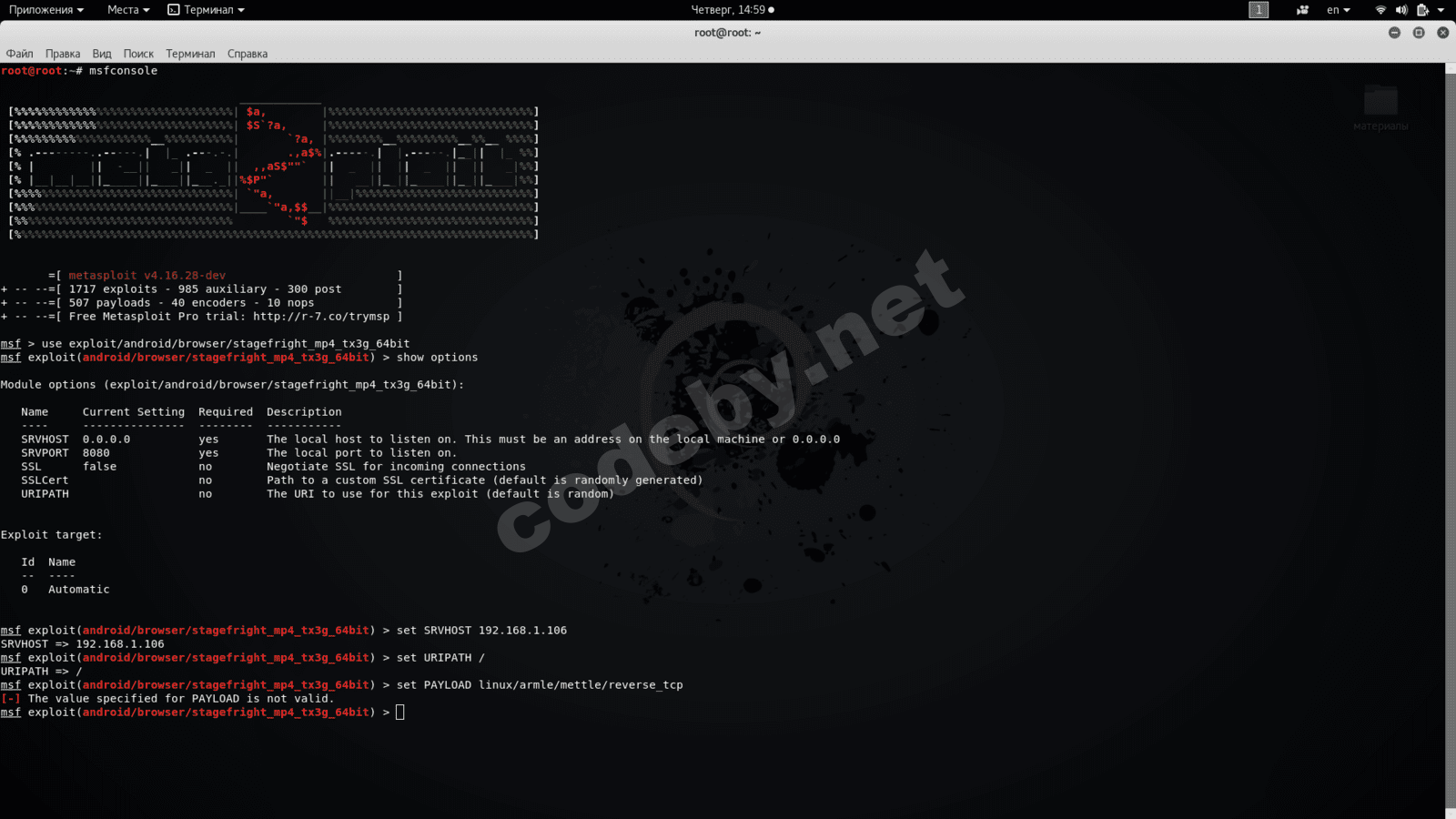Click the Module options heading line
Viewport: 1456px width, 819px height.
pyautogui.click(x=232, y=385)
